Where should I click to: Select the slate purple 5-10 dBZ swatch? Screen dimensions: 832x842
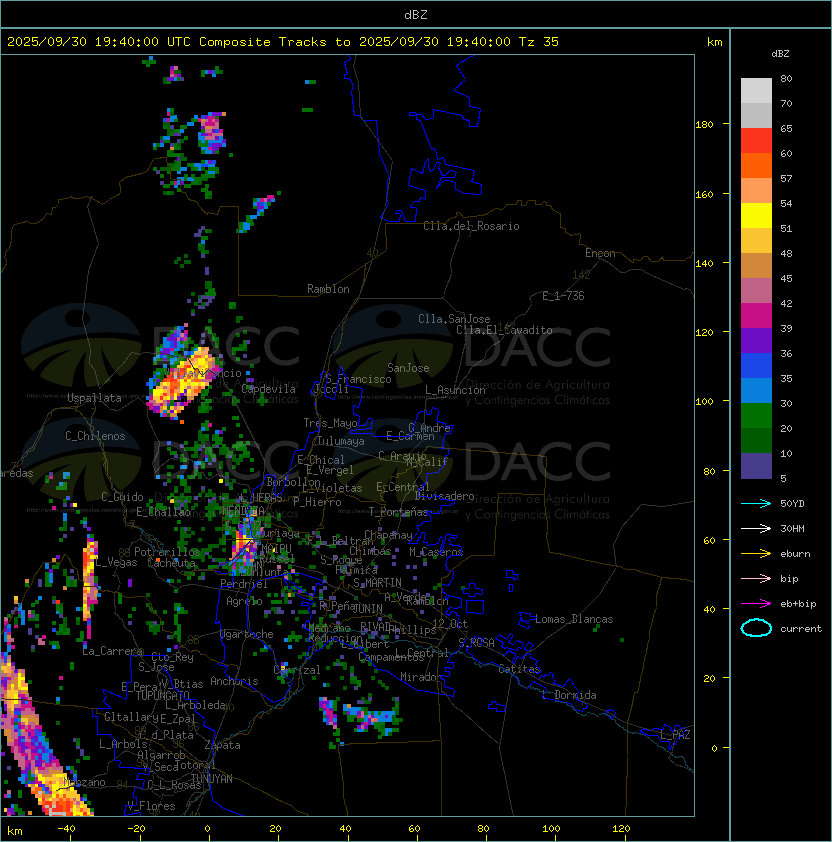pos(756,466)
